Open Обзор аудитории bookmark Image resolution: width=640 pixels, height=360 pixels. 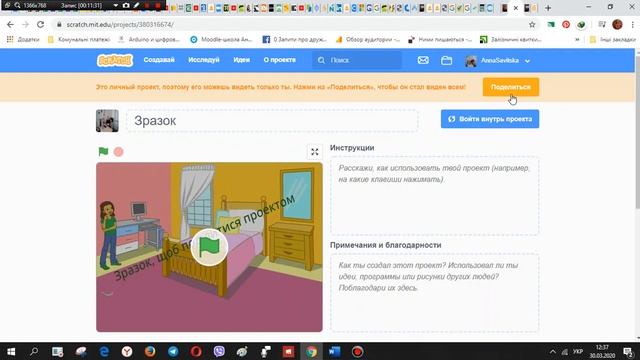coord(367,39)
